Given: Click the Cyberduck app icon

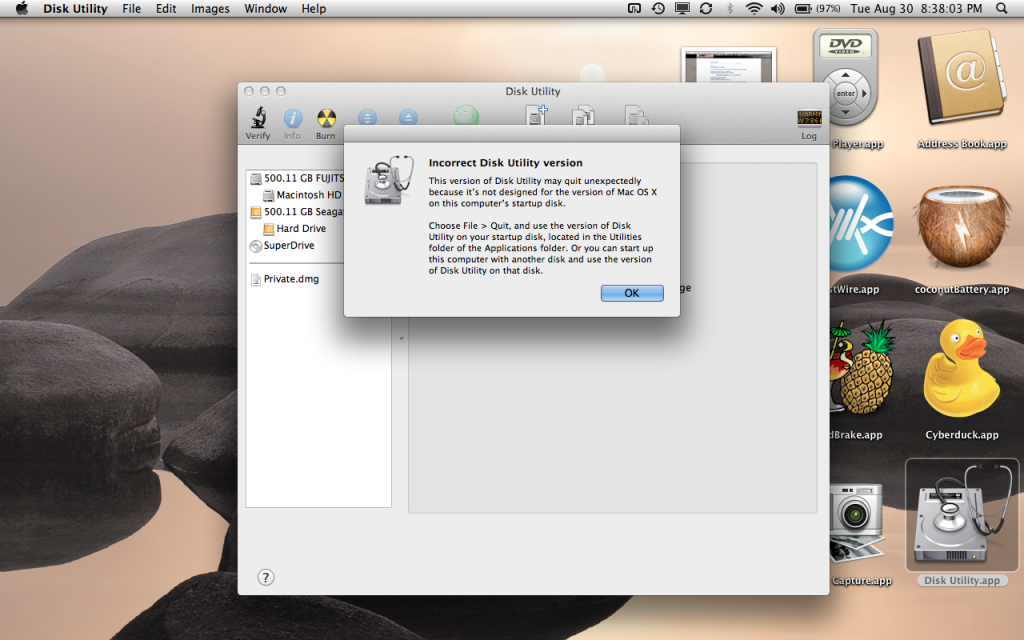Looking at the screenshot, I should tap(961, 369).
